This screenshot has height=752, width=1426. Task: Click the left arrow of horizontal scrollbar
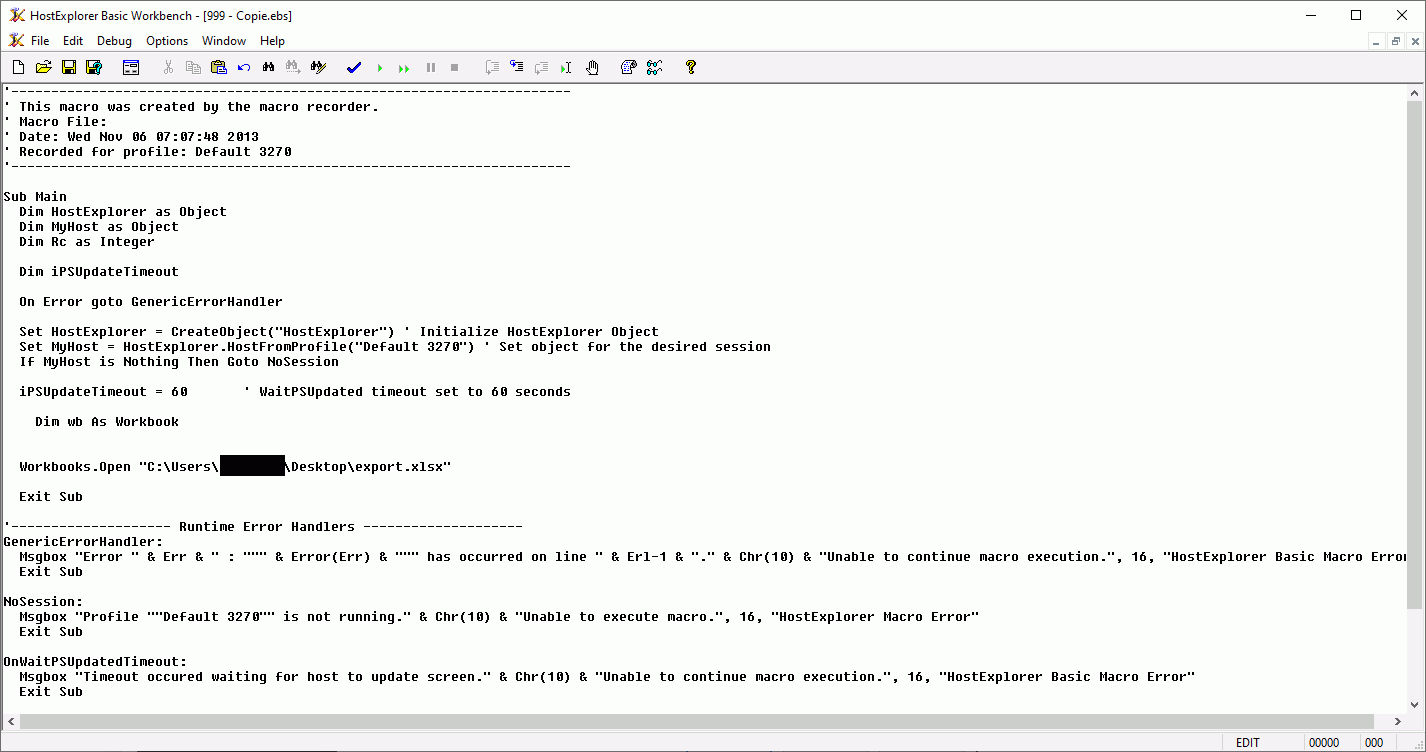click(10, 721)
